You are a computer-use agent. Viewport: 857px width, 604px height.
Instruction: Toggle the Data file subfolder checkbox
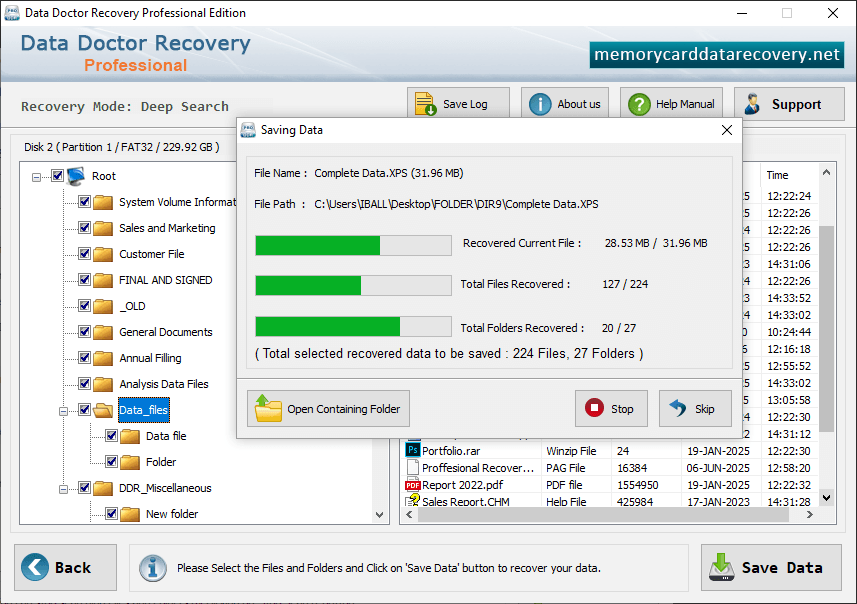click(x=111, y=436)
